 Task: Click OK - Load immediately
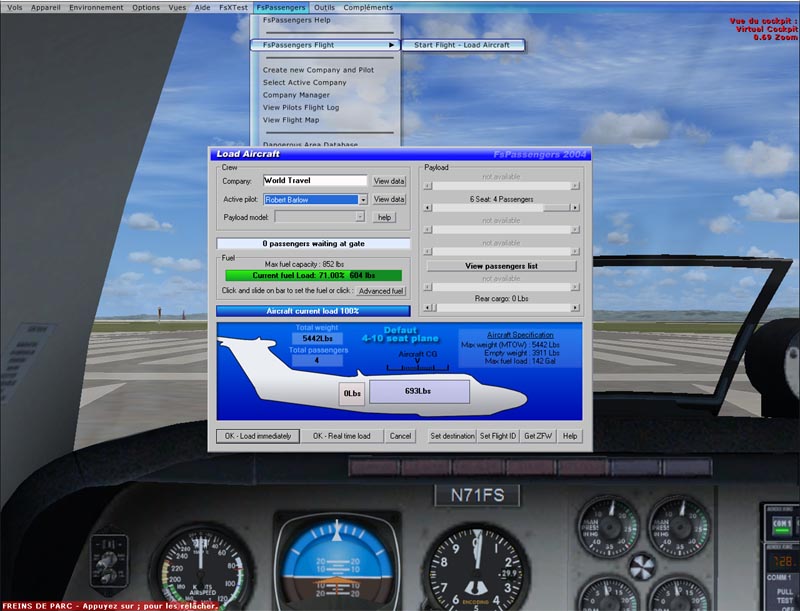tap(258, 436)
